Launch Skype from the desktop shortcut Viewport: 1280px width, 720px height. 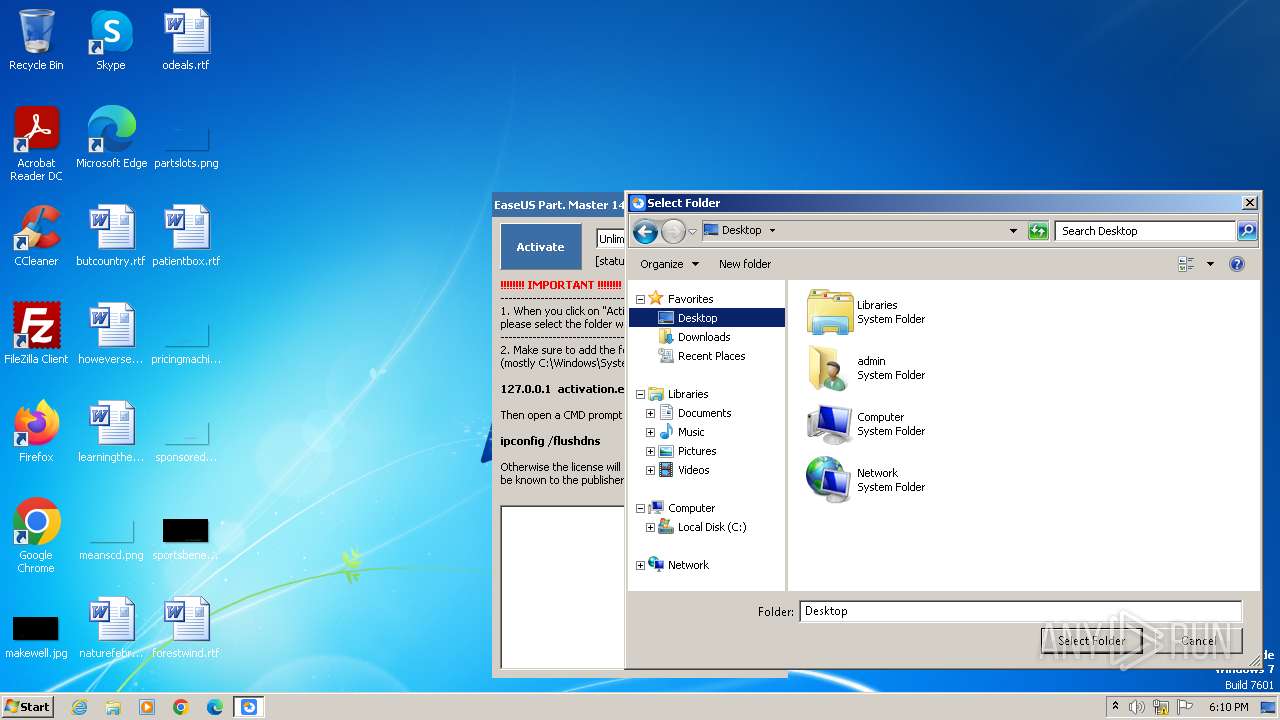[111, 40]
